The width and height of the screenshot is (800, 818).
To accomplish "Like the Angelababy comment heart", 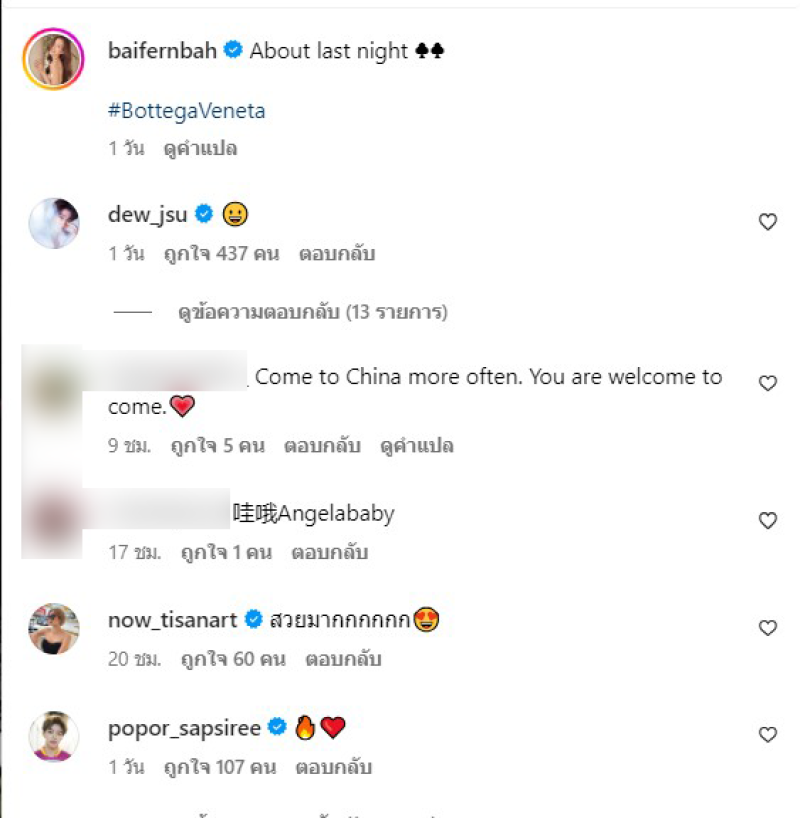I will tap(768, 520).
